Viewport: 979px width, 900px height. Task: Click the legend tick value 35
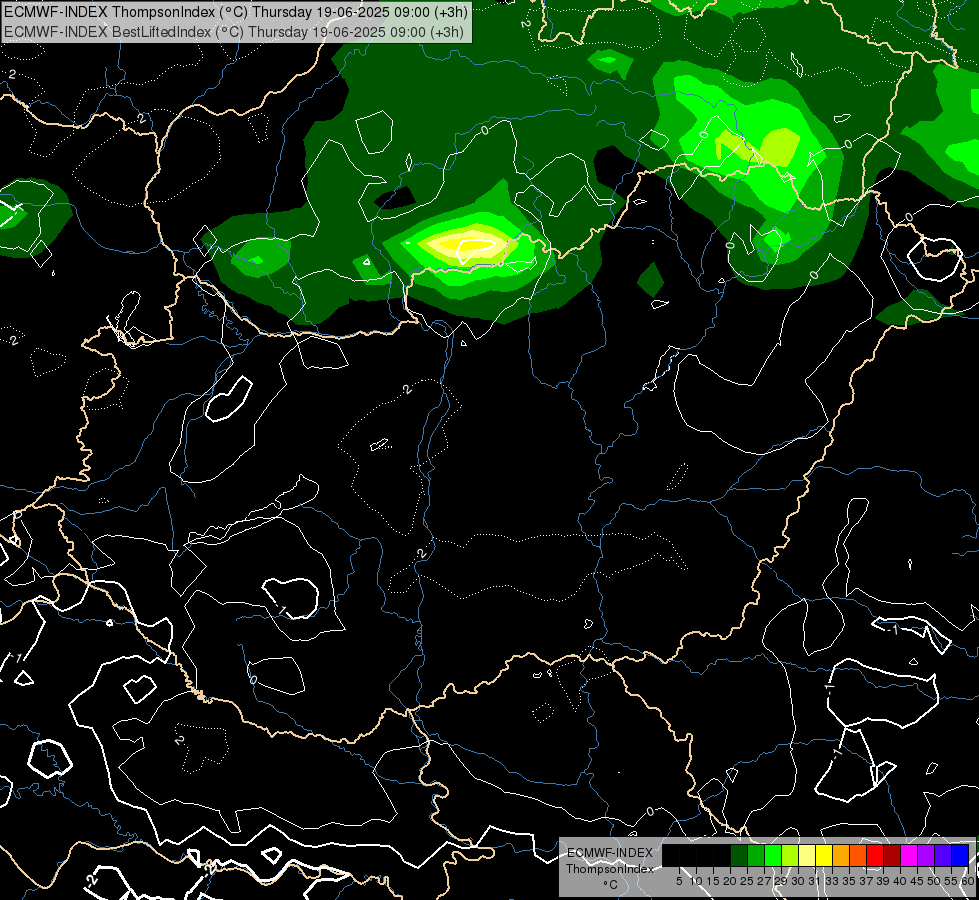pos(849,881)
